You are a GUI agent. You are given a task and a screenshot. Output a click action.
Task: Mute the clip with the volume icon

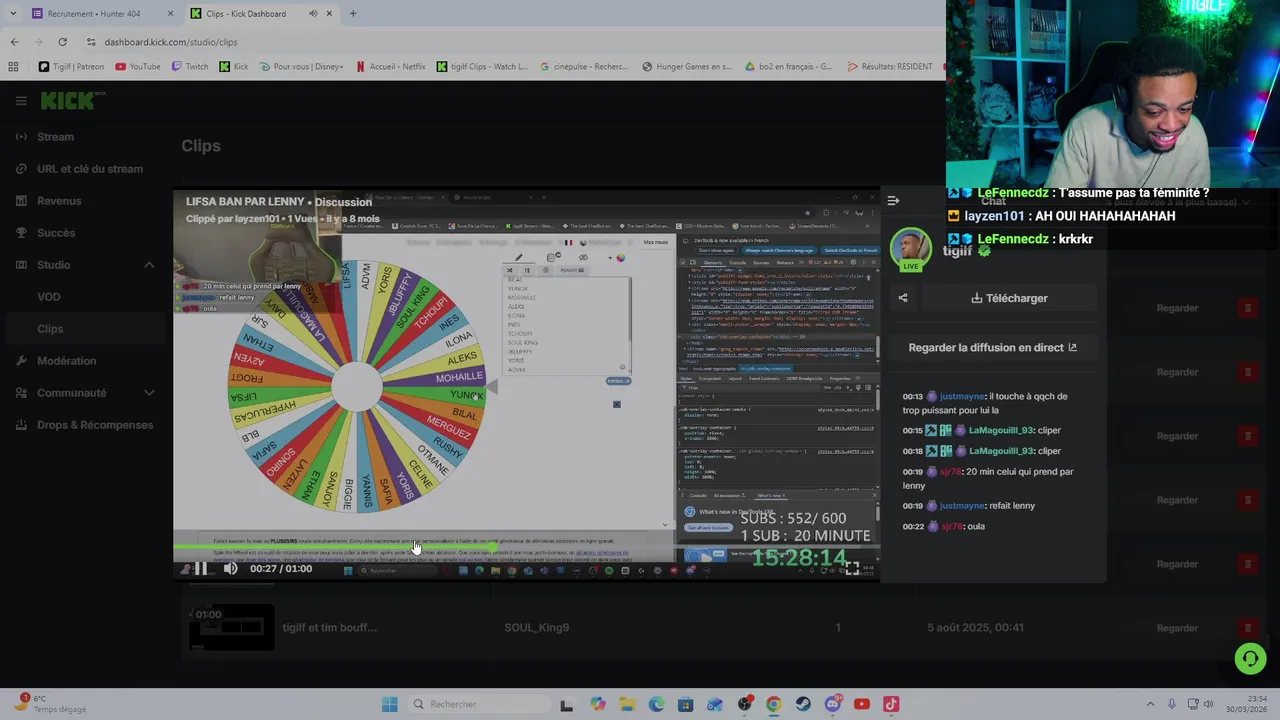[x=230, y=568]
